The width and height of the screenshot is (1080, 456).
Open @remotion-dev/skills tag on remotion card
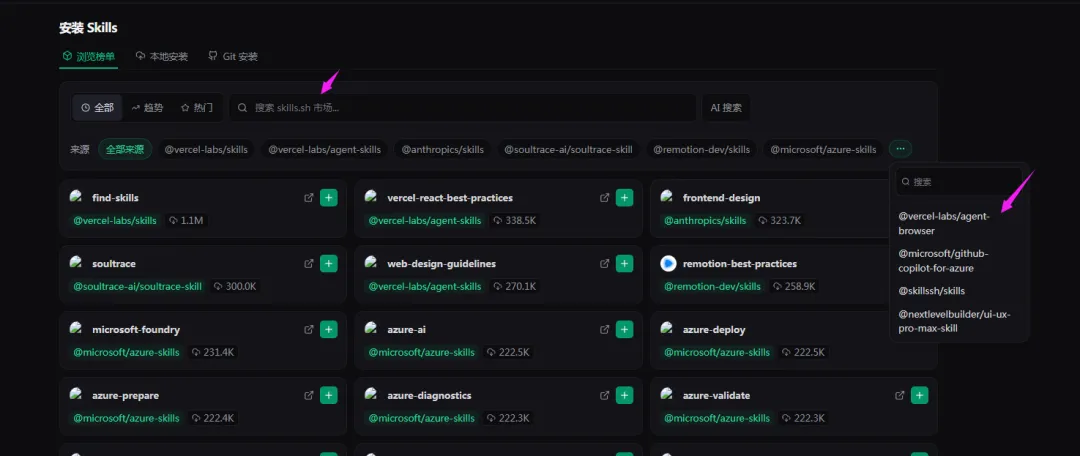point(713,286)
